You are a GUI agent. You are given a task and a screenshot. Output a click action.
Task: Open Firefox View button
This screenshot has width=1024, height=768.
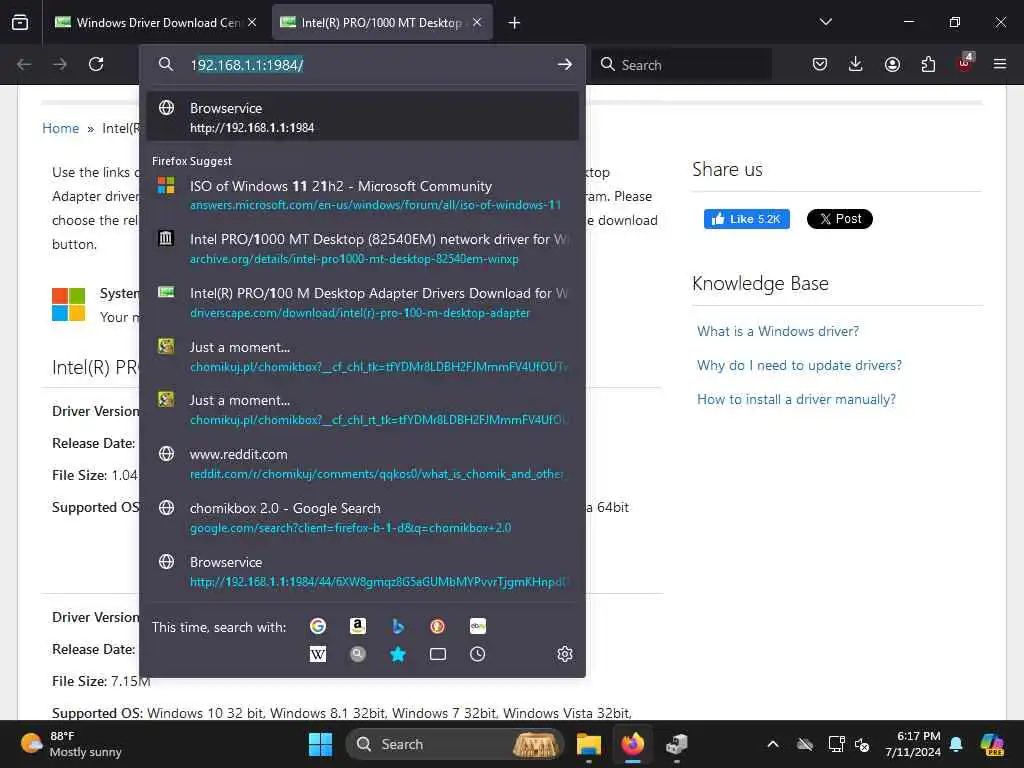(20, 22)
